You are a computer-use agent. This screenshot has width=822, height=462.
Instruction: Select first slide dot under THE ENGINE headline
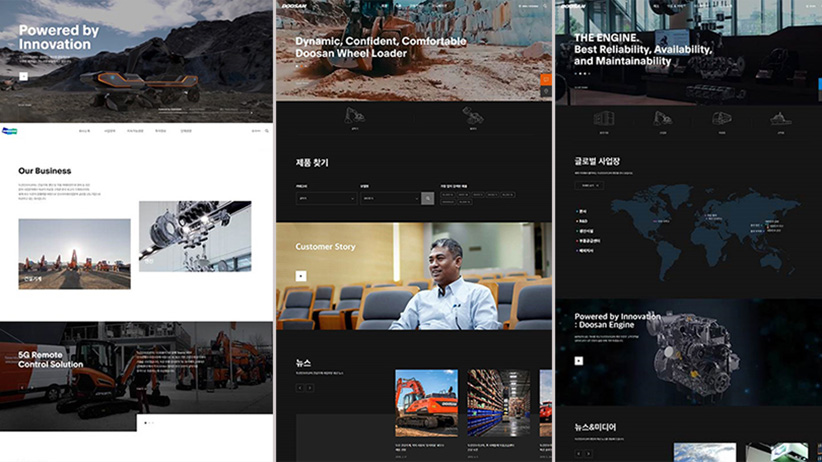point(576,73)
